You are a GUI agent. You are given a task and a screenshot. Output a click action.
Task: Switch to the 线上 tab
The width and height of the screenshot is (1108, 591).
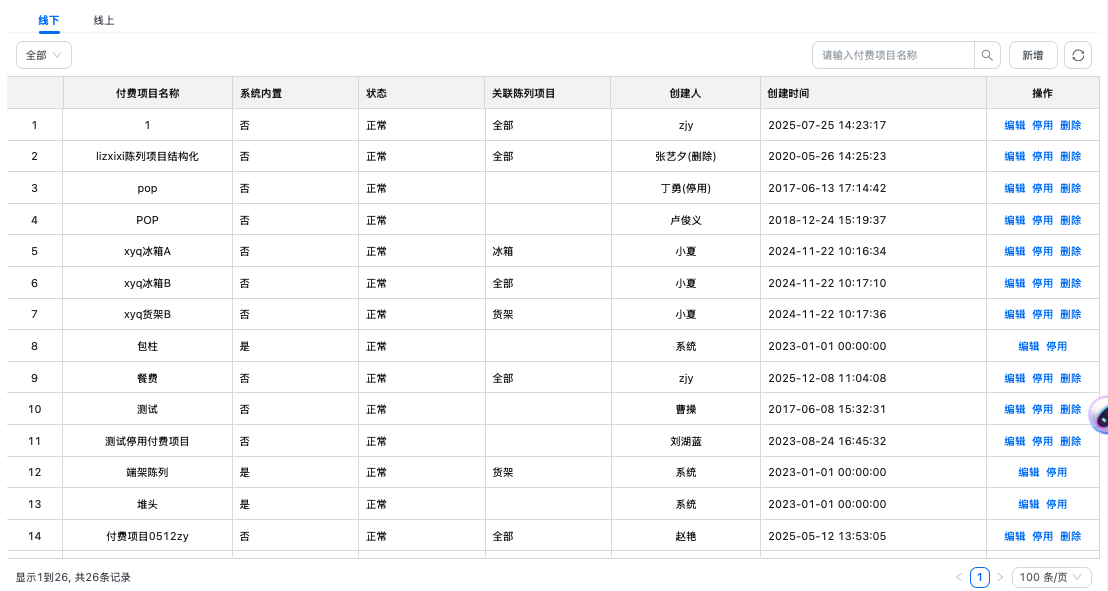click(104, 20)
